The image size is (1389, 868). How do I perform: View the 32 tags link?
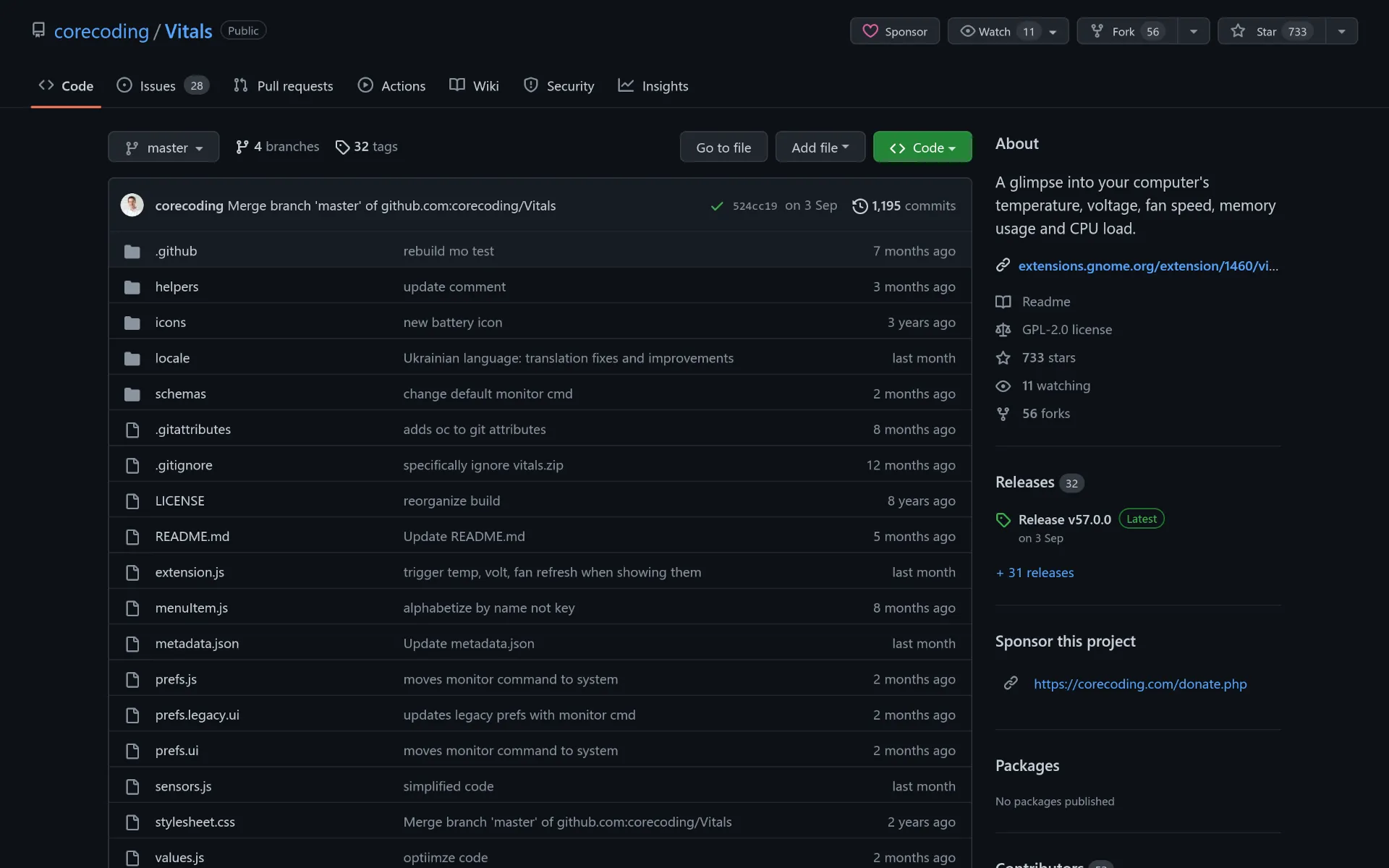point(366,147)
